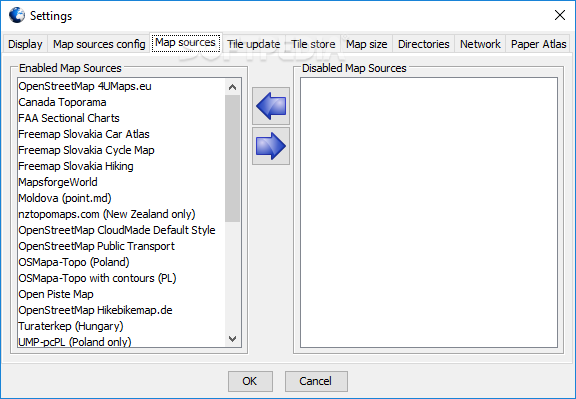Select UMP-pcPL (Poland only) entry
576x399 pixels.
click(121, 341)
